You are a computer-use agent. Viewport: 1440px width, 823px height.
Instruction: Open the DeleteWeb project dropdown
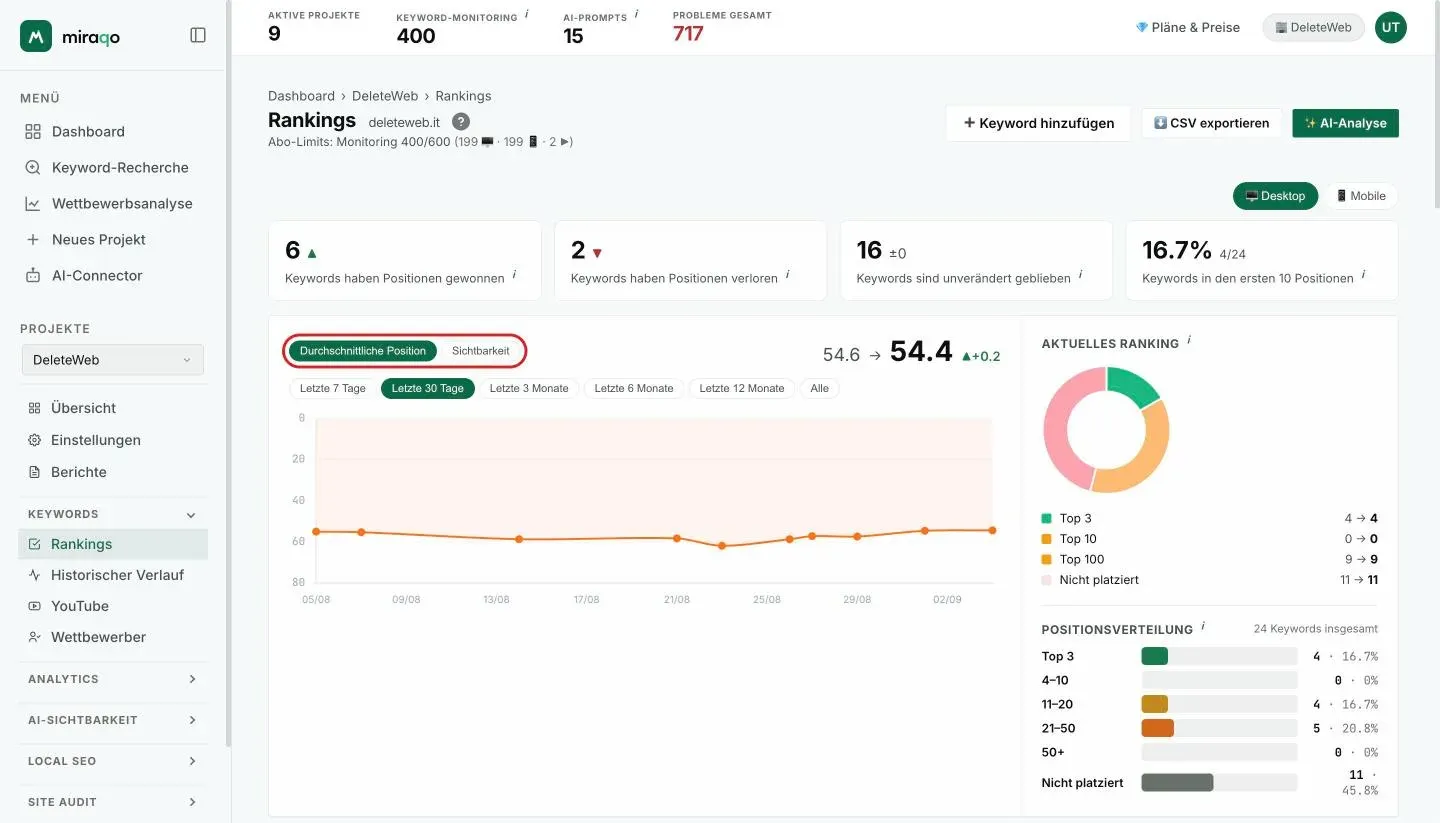click(112, 360)
